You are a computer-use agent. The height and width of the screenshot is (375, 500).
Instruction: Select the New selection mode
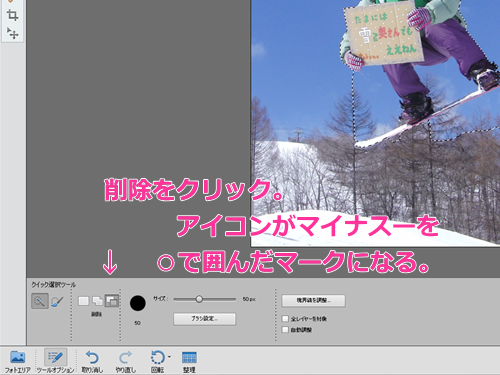point(84,301)
